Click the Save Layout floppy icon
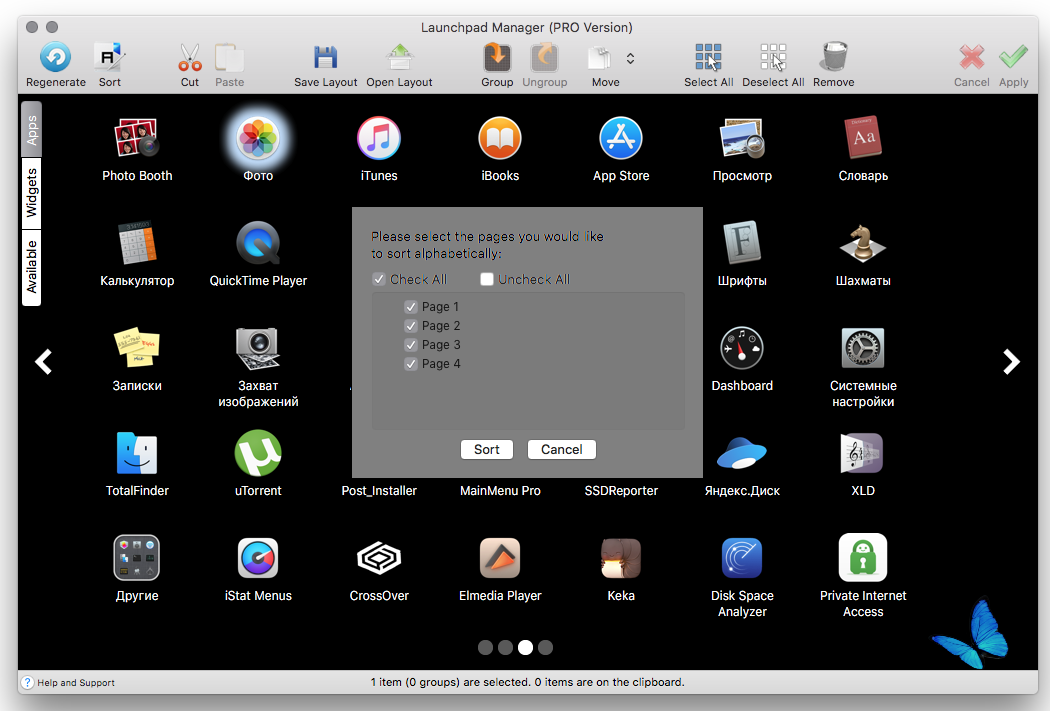The image size is (1050, 711). [325, 58]
